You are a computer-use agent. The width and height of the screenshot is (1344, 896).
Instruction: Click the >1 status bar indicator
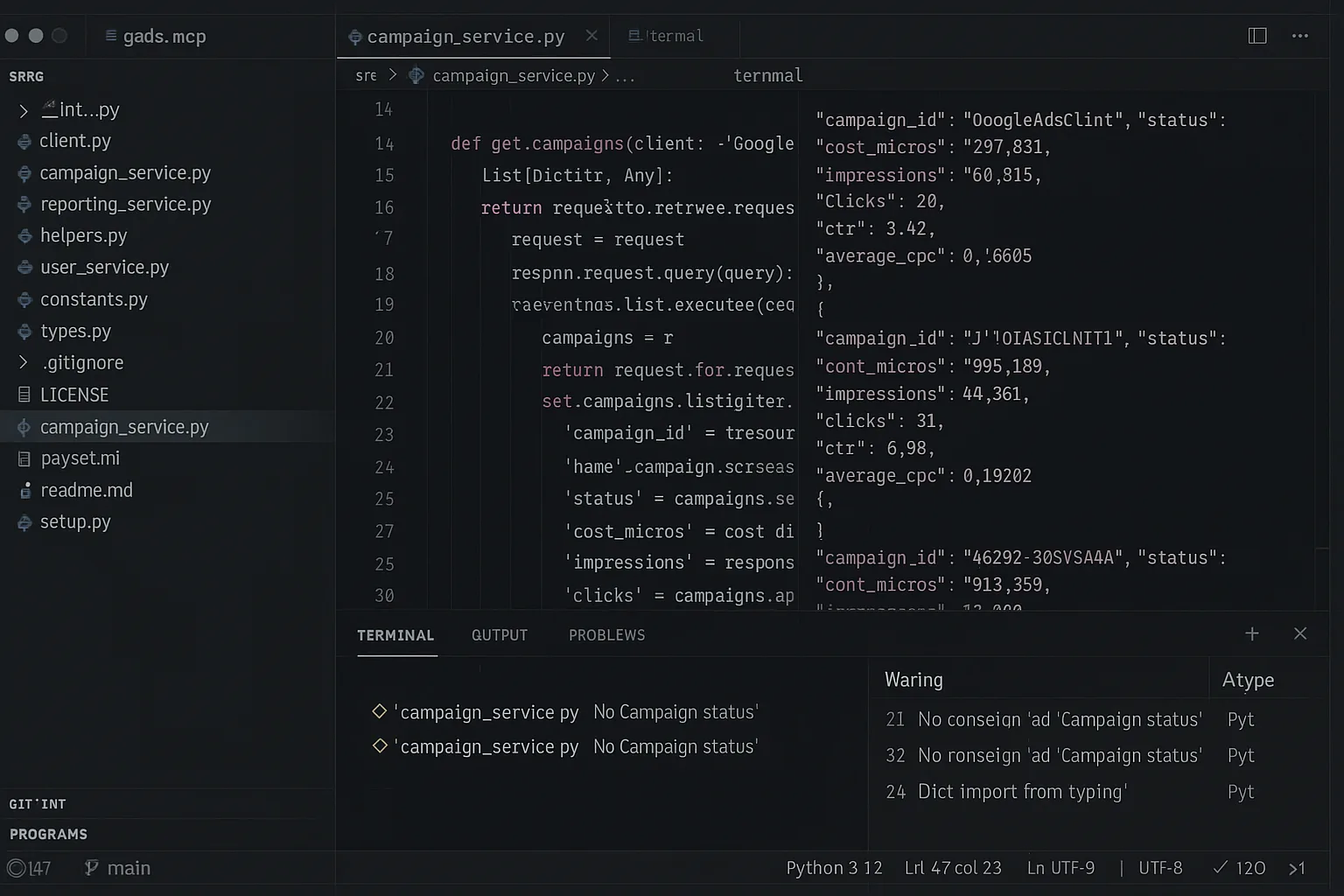[x=1297, y=868]
